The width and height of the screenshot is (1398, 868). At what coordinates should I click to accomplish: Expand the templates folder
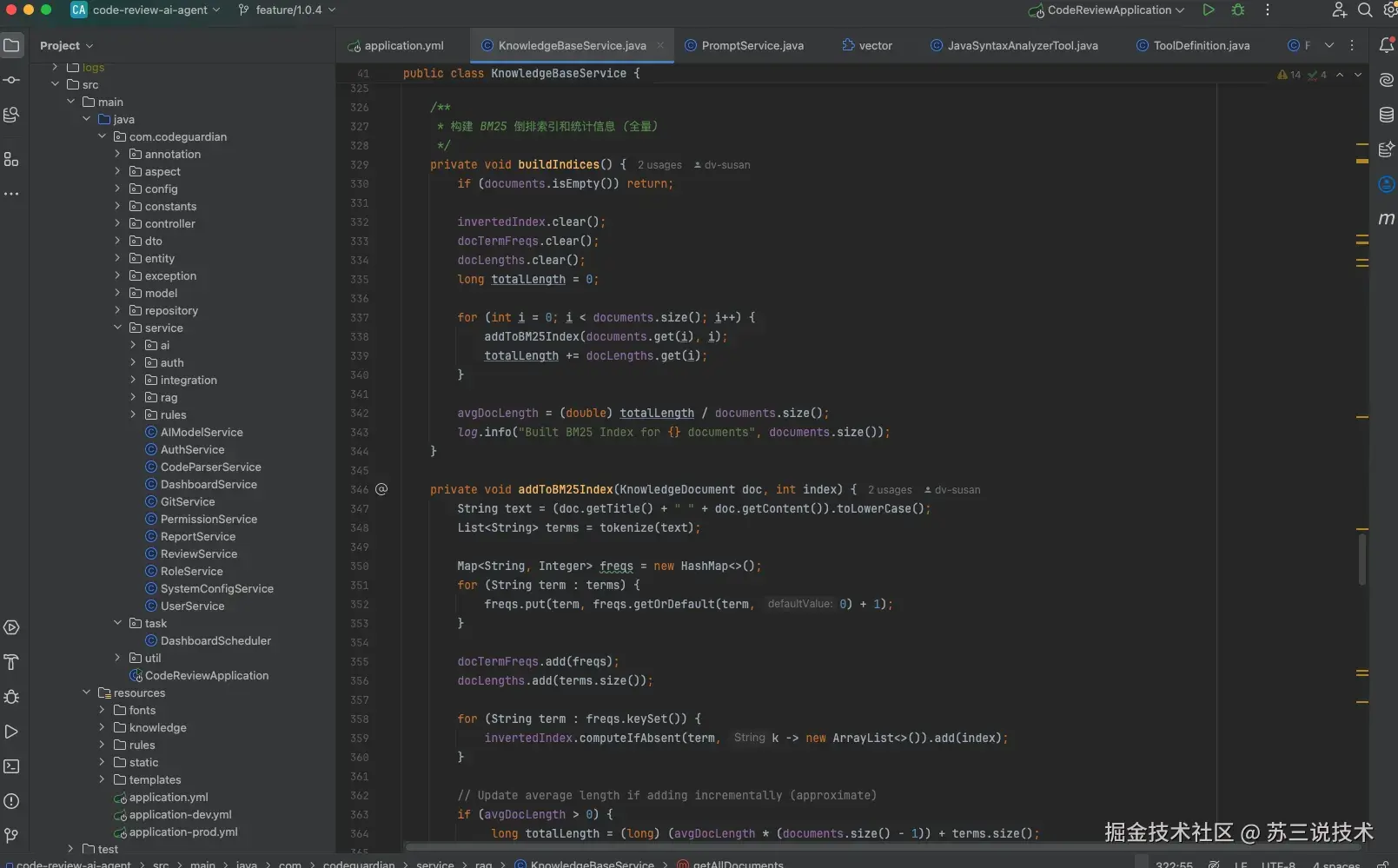coord(102,779)
